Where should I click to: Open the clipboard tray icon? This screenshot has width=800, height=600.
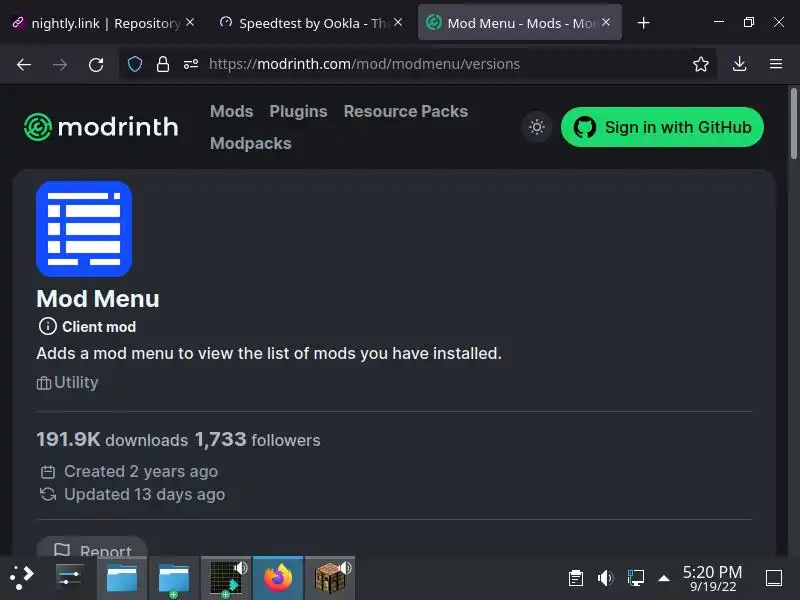576,578
